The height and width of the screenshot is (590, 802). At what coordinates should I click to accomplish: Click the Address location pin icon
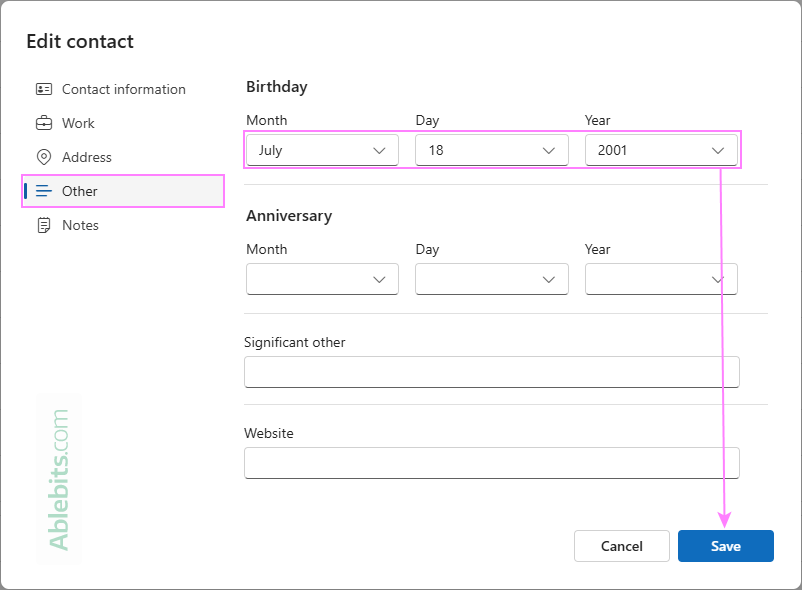click(44, 157)
